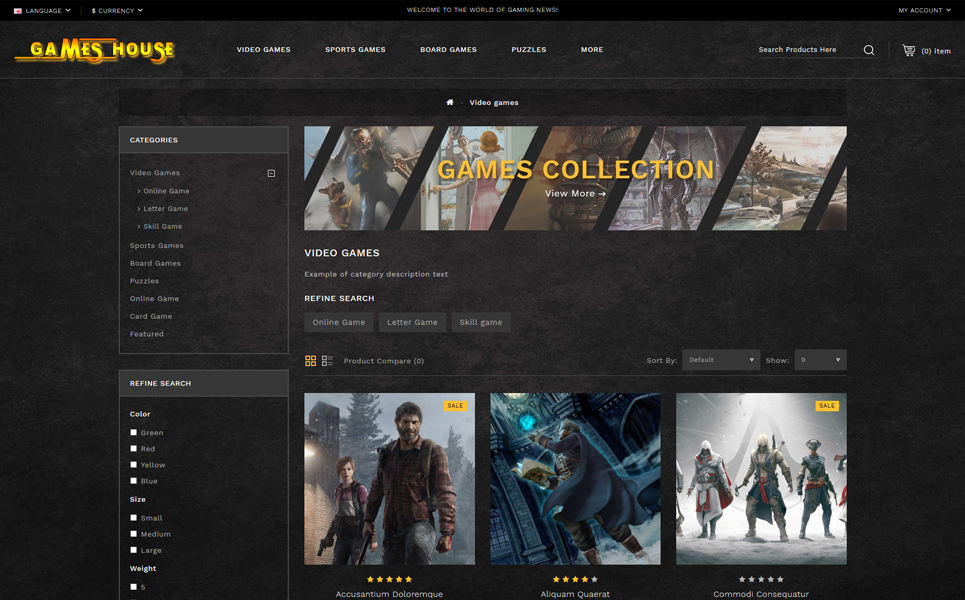This screenshot has width=965, height=600.
Task: Open the Aliquam Quaerat product image
Action: pos(575,479)
